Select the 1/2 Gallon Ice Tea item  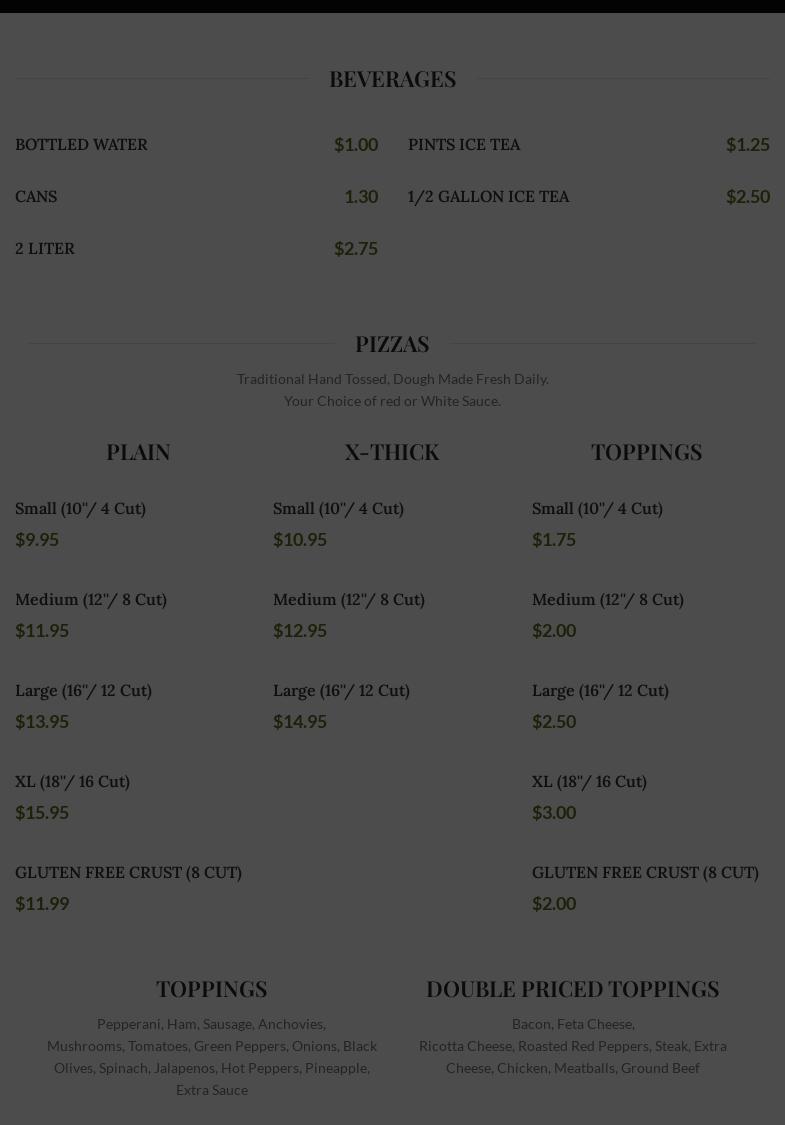[x=488, y=196]
